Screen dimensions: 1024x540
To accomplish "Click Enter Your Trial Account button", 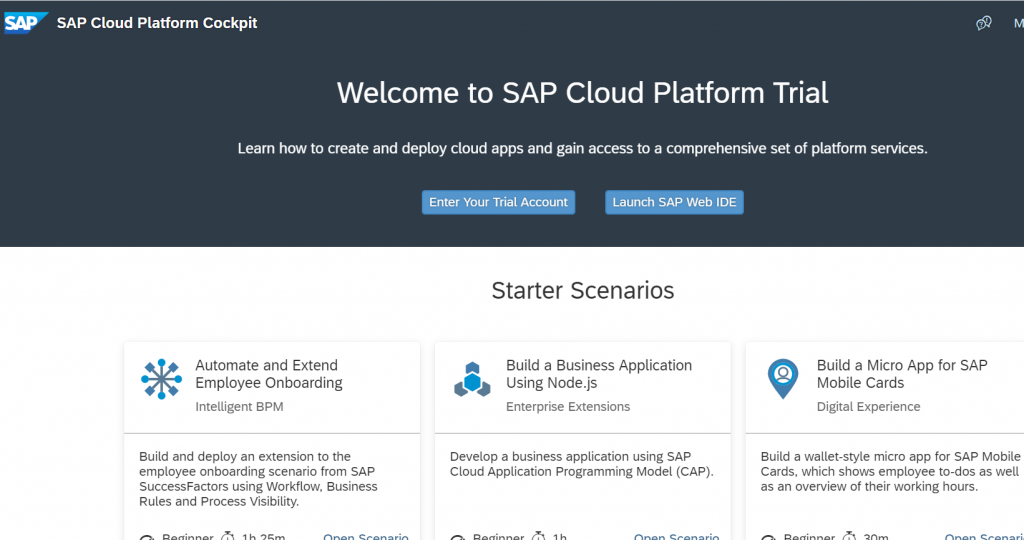I will coord(498,202).
